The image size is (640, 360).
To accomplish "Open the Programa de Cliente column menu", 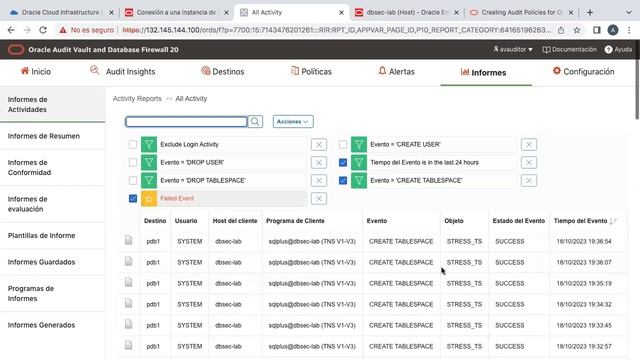I will (295, 221).
